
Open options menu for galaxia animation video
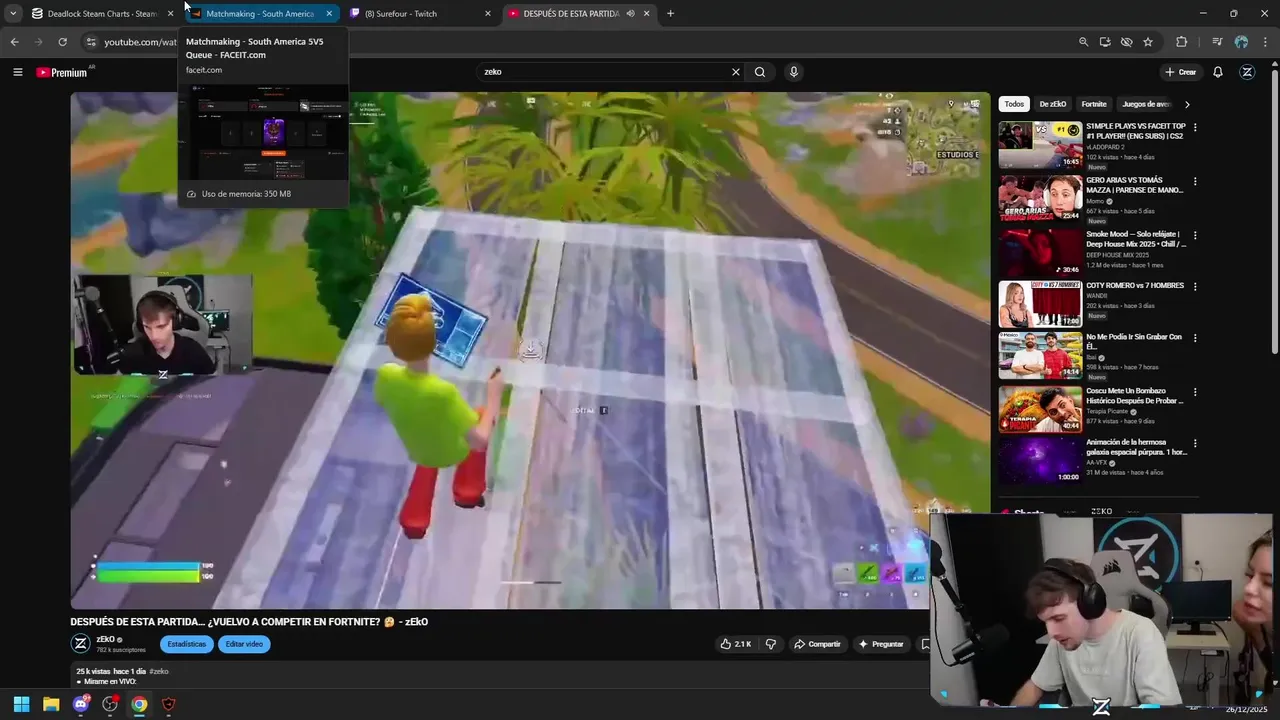tap(1195, 443)
